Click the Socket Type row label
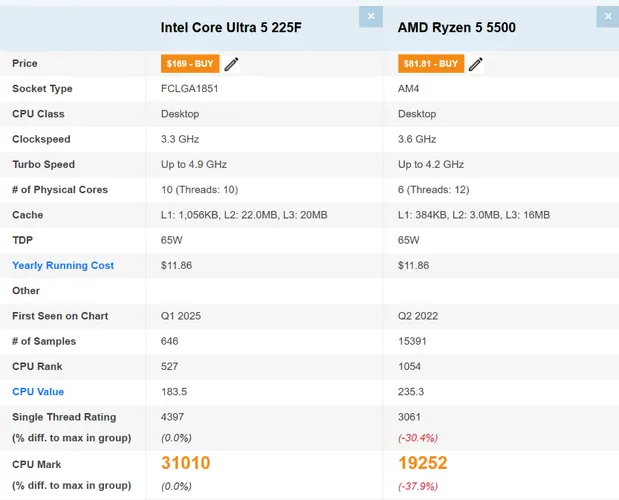 [x=42, y=88]
